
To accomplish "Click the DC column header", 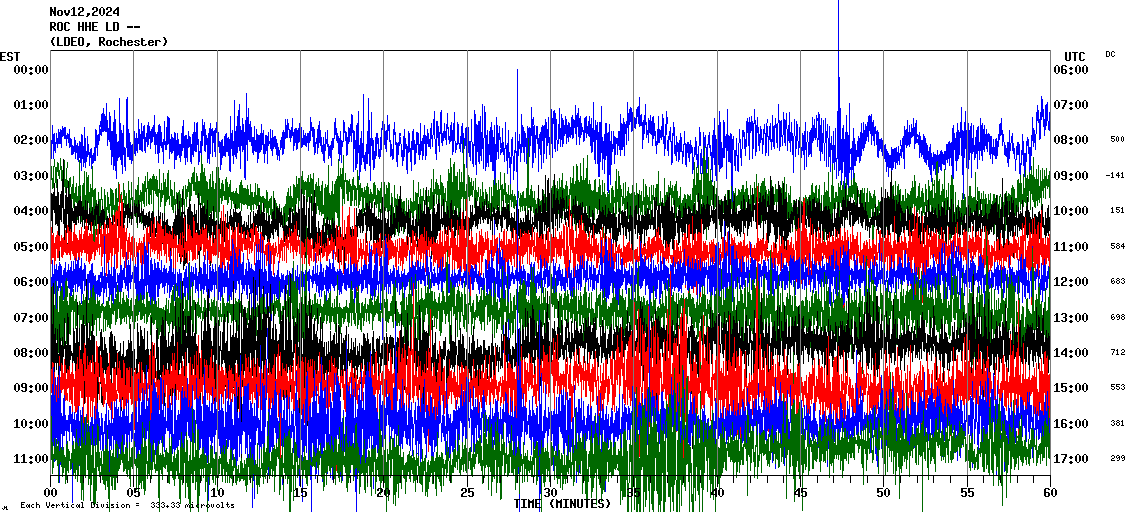I will coord(1110,54).
